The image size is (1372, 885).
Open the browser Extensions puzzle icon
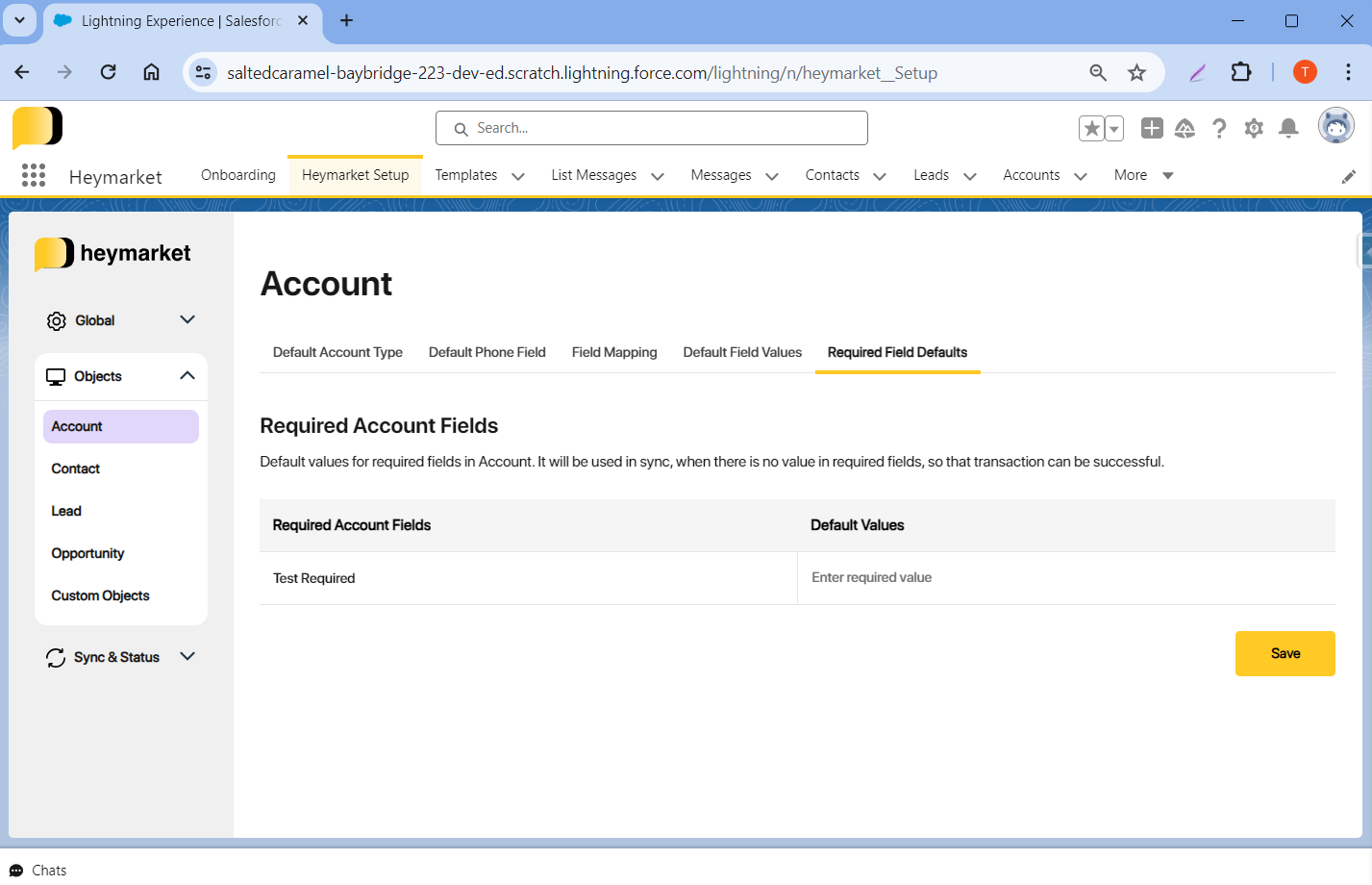pos(1241,72)
